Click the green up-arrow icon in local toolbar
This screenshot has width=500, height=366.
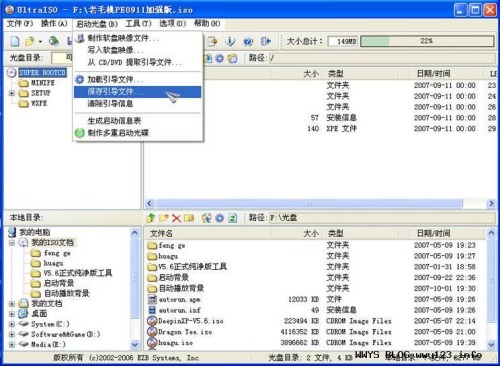[151, 218]
